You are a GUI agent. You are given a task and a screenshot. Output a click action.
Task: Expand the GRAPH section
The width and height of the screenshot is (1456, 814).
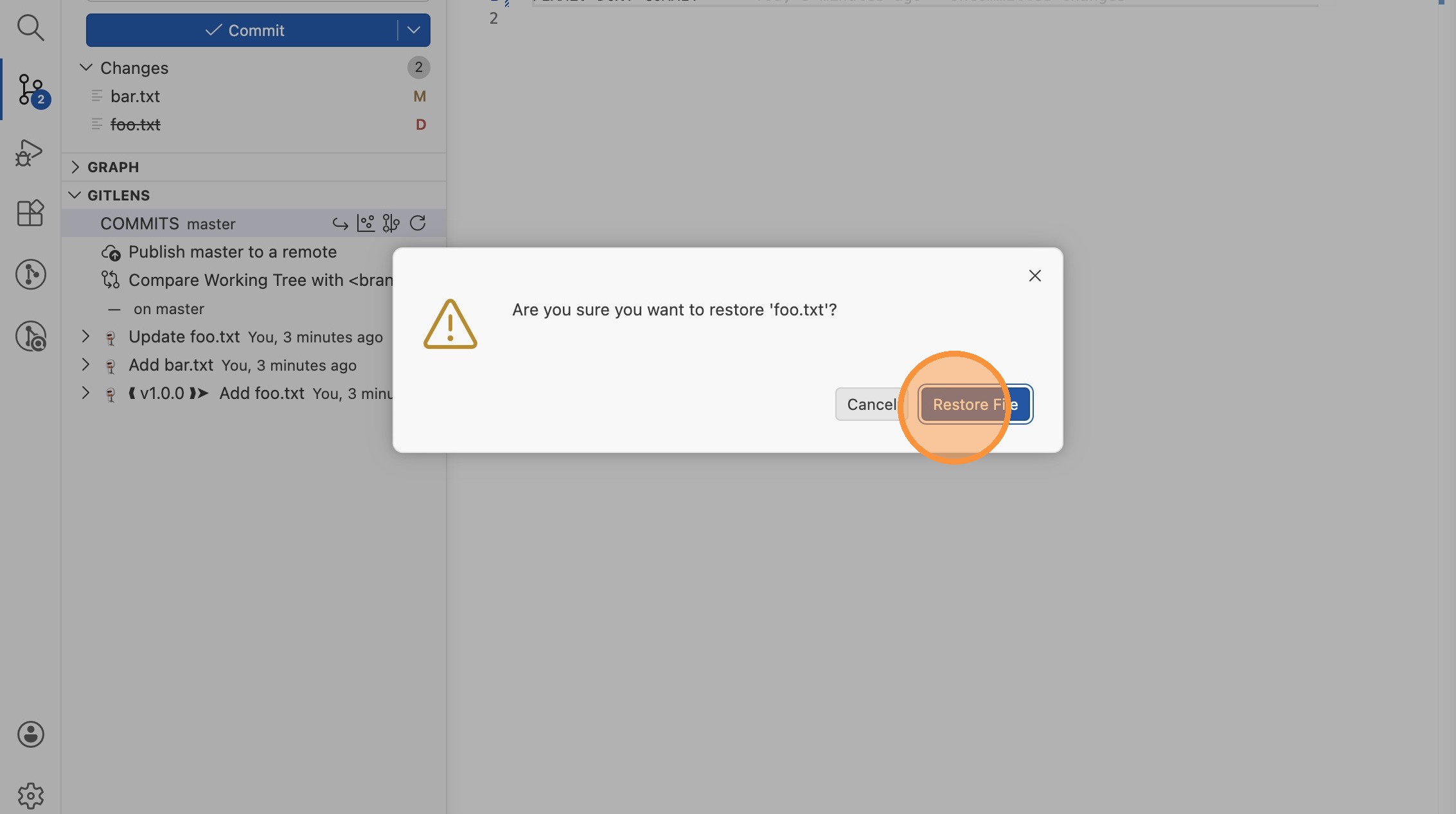pyautogui.click(x=75, y=167)
